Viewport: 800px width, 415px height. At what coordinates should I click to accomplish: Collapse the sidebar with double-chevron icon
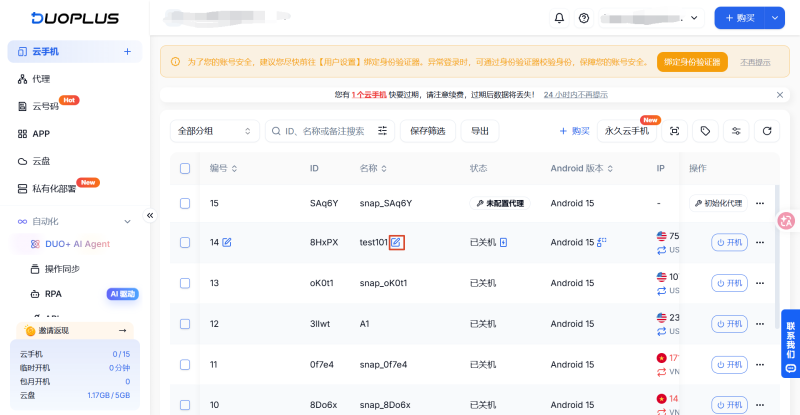[150, 215]
